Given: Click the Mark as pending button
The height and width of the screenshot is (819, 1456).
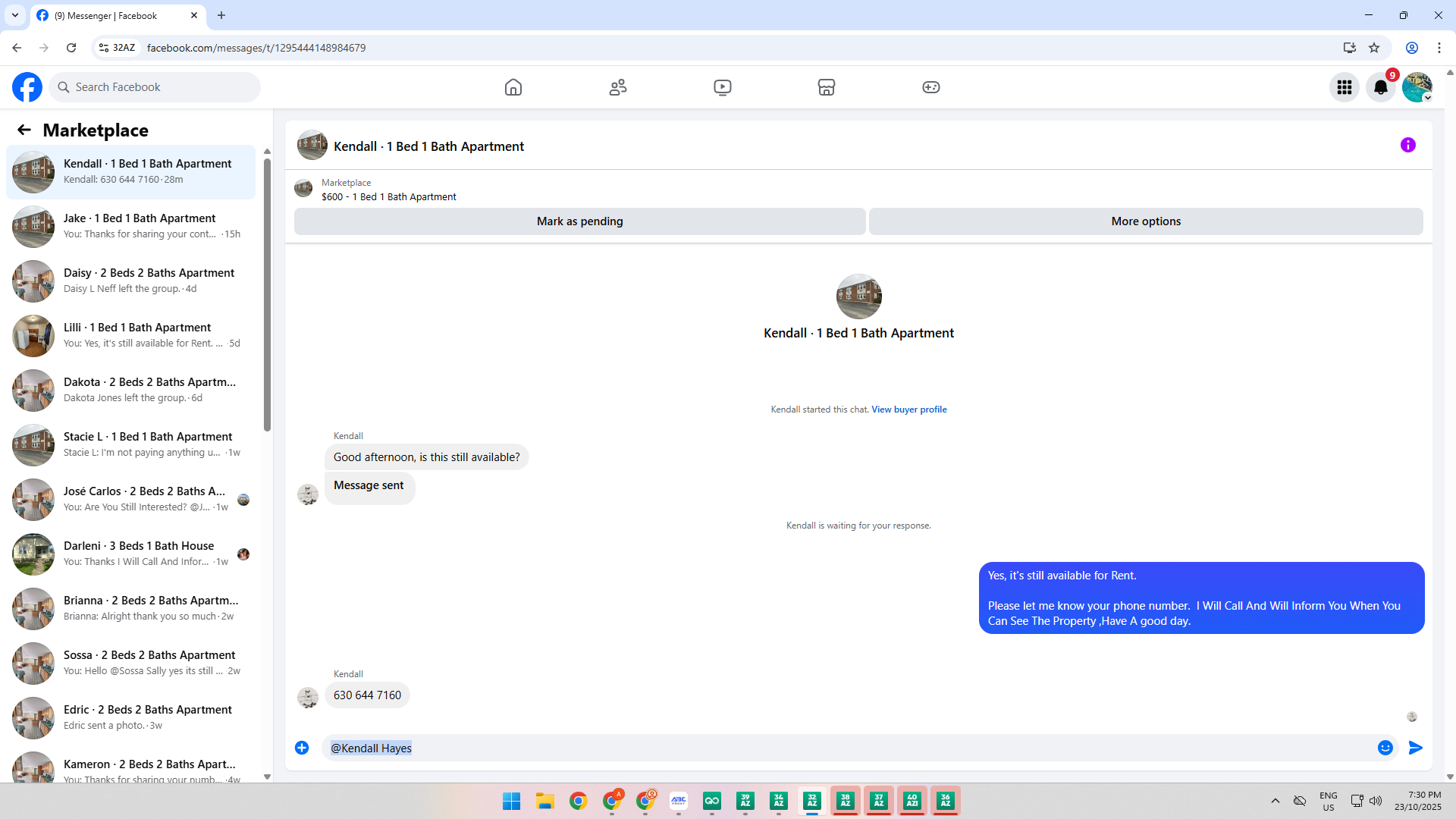Looking at the screenshot, I should click(579, 221).
